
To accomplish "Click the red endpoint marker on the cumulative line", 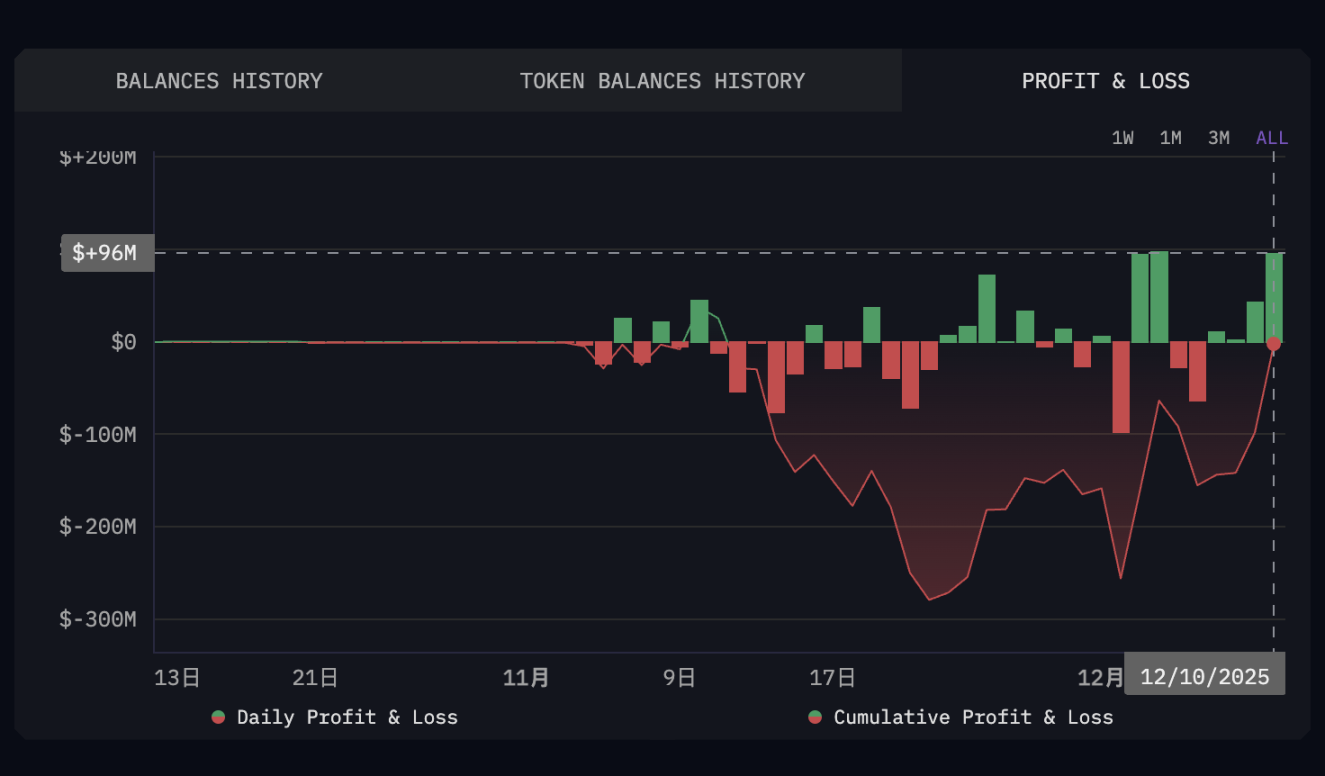I will click(1272, 343).
